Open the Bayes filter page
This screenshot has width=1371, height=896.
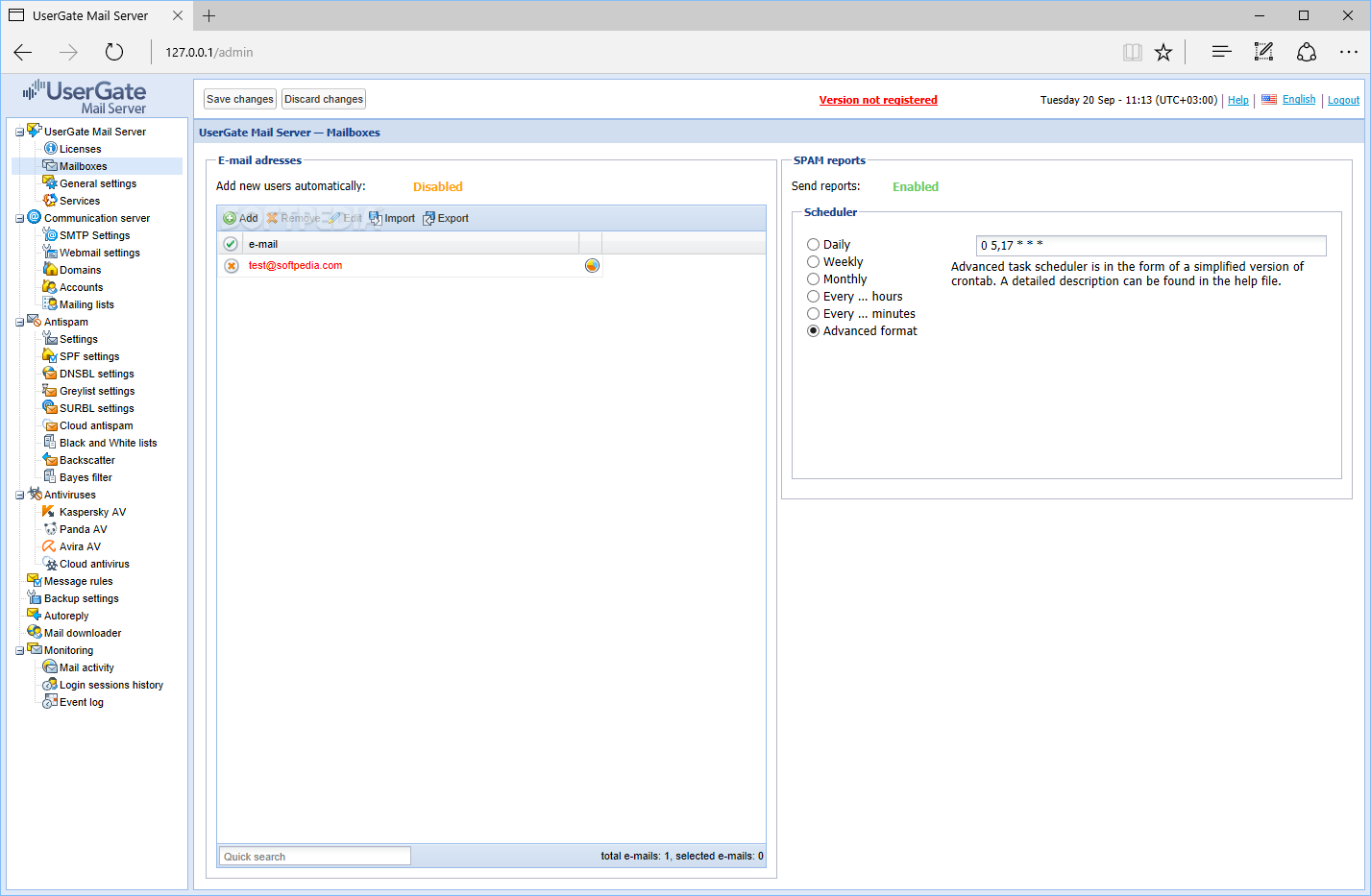86,477
